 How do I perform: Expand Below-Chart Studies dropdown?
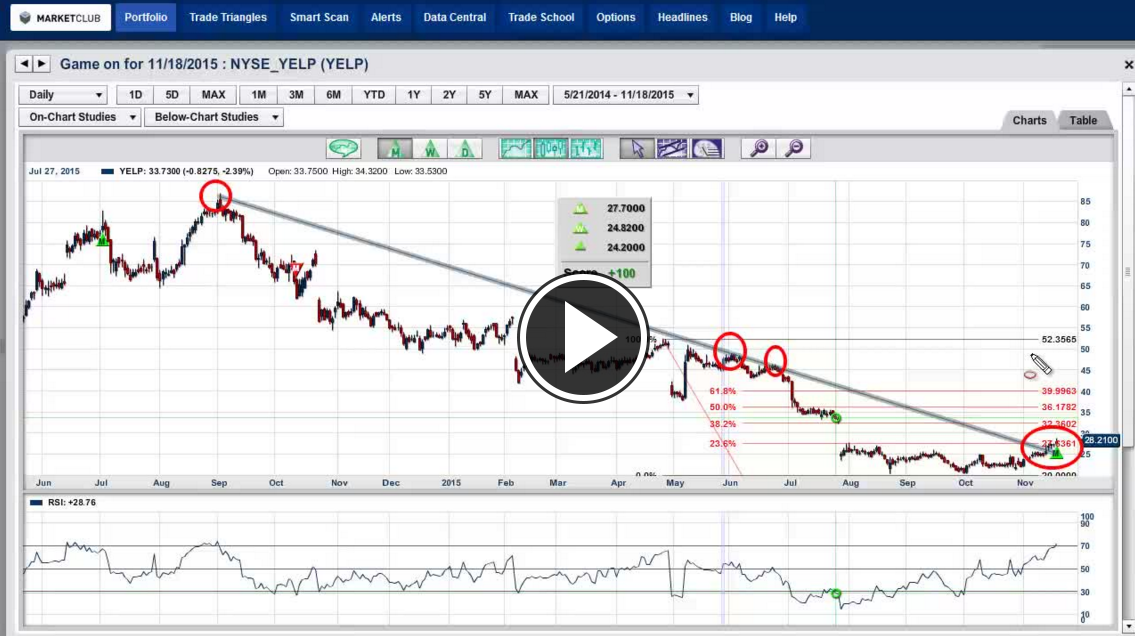click(214, 117)
